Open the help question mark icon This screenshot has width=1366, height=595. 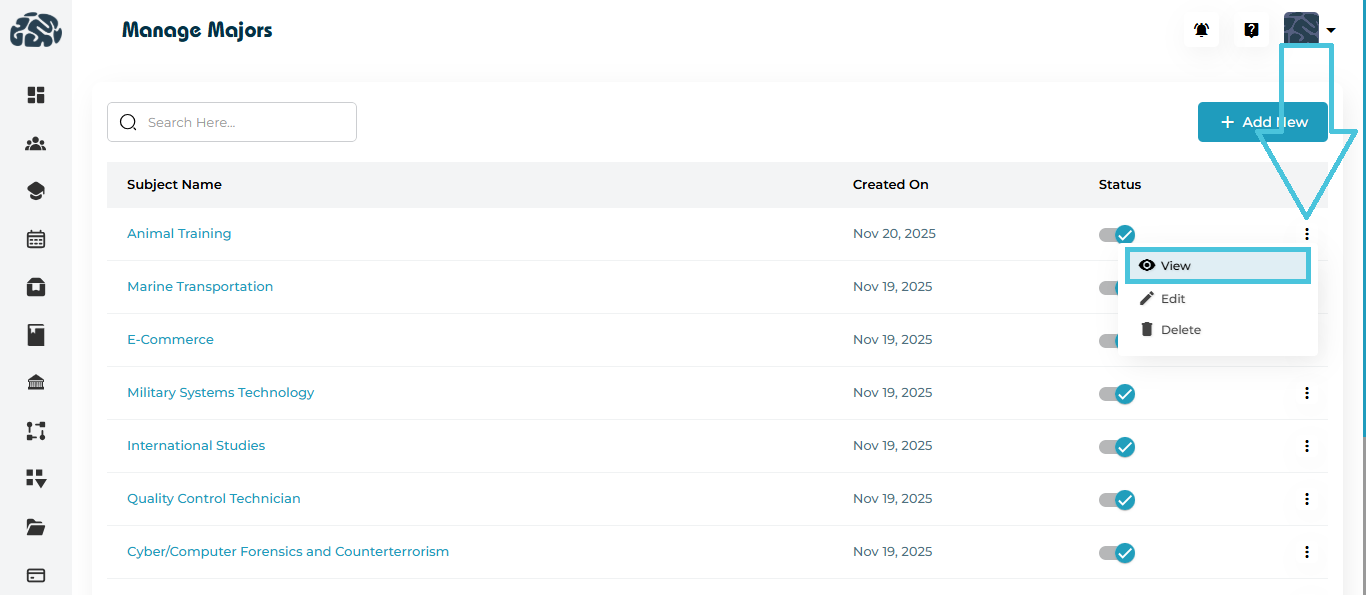1251,30
